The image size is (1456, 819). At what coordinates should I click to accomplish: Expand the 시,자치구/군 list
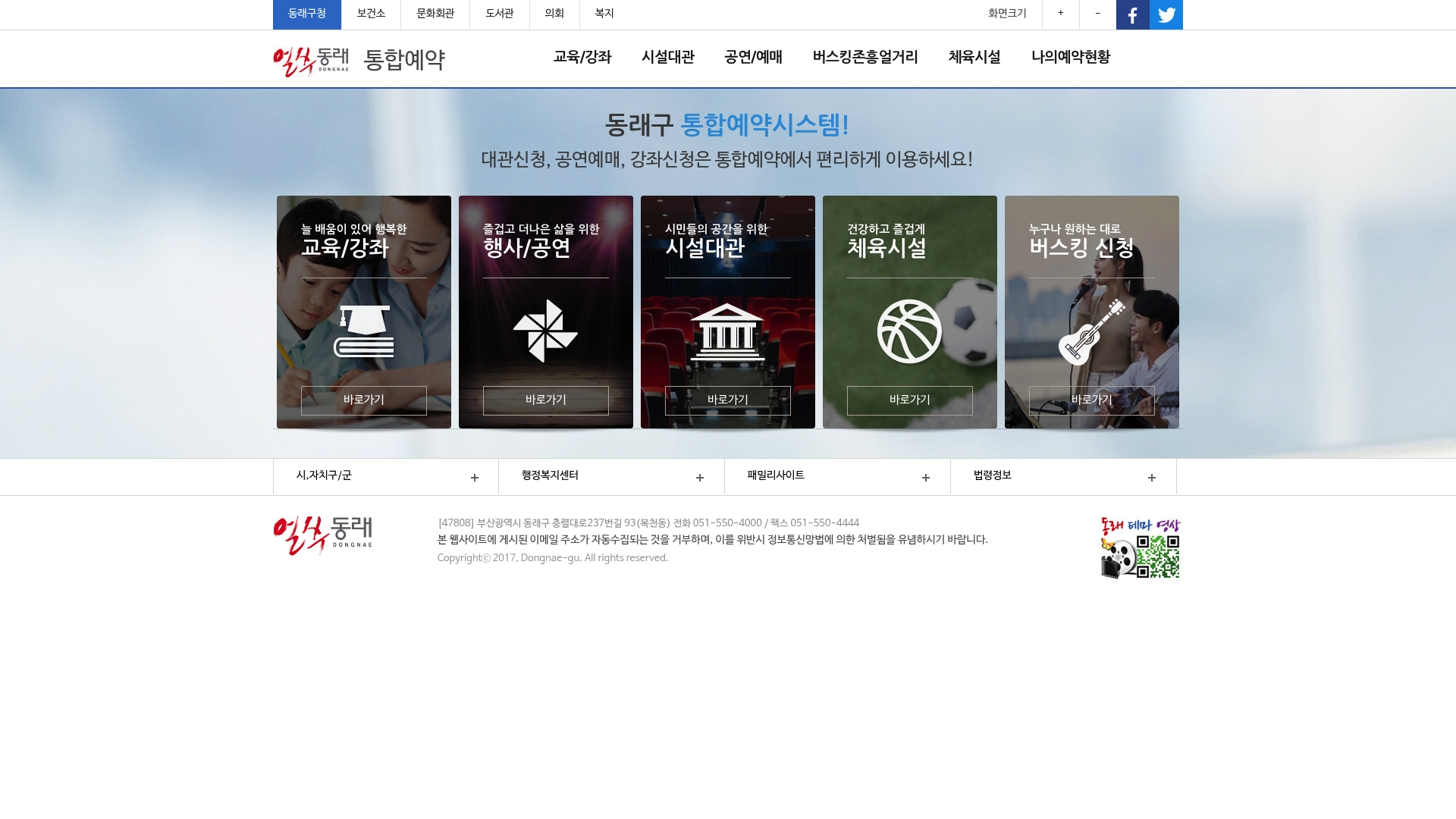pos(386,476)
